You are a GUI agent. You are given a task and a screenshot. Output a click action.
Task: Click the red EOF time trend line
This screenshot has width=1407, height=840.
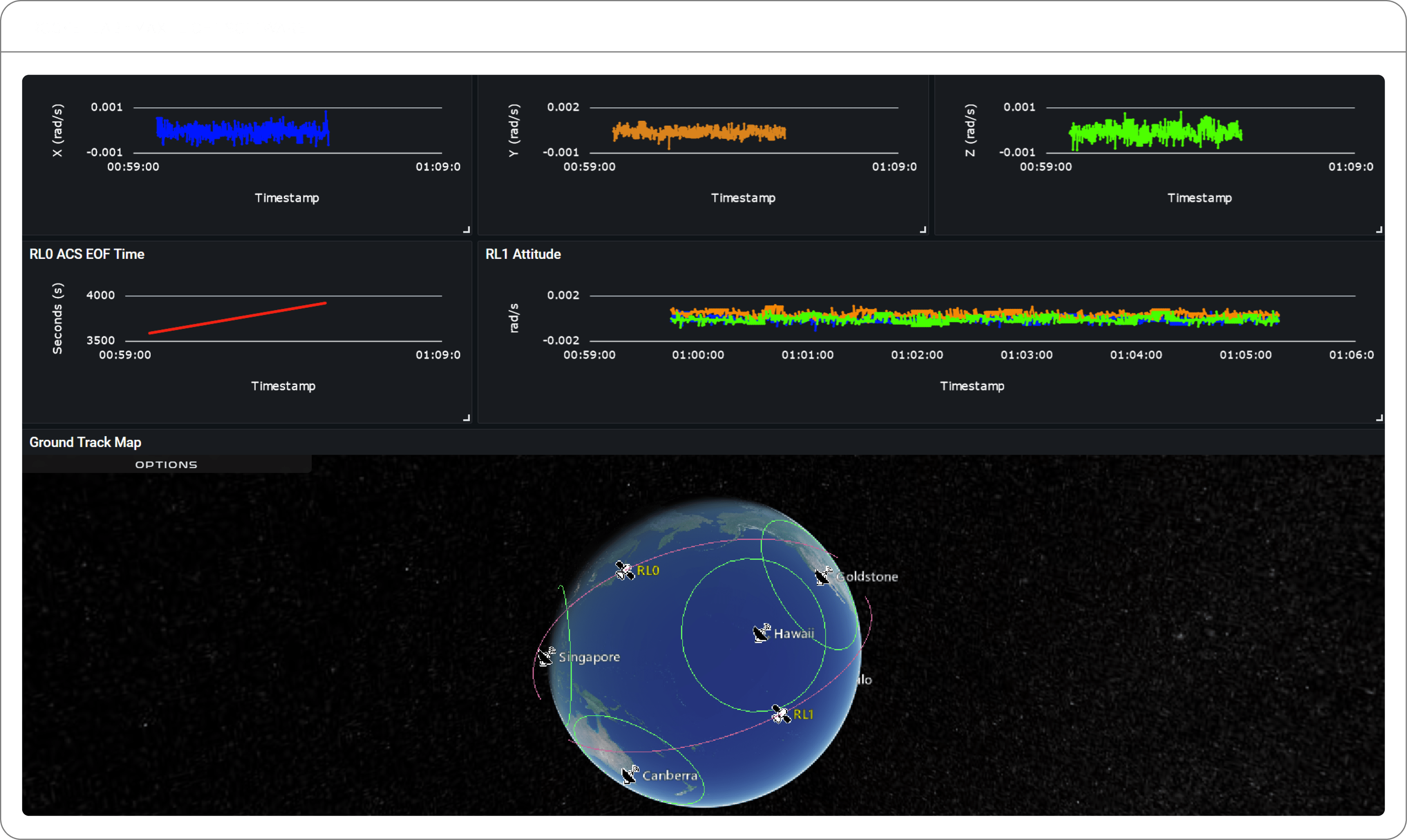237,318
